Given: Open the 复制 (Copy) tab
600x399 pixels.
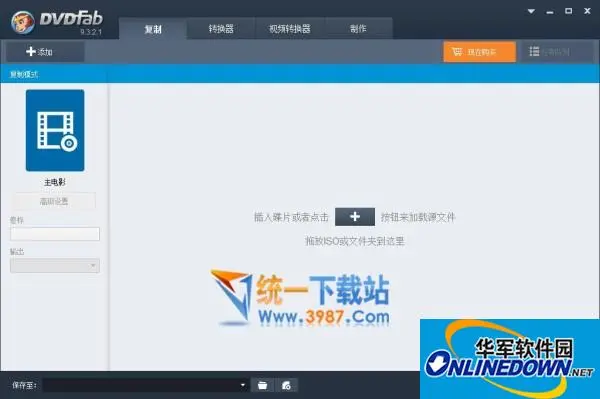Looking at the screenshot, I should point(153,29).
